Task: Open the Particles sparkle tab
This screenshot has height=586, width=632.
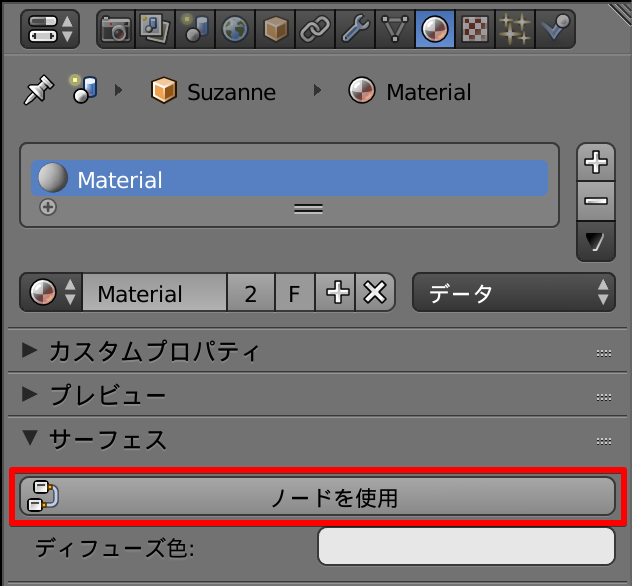Action: 515,29
